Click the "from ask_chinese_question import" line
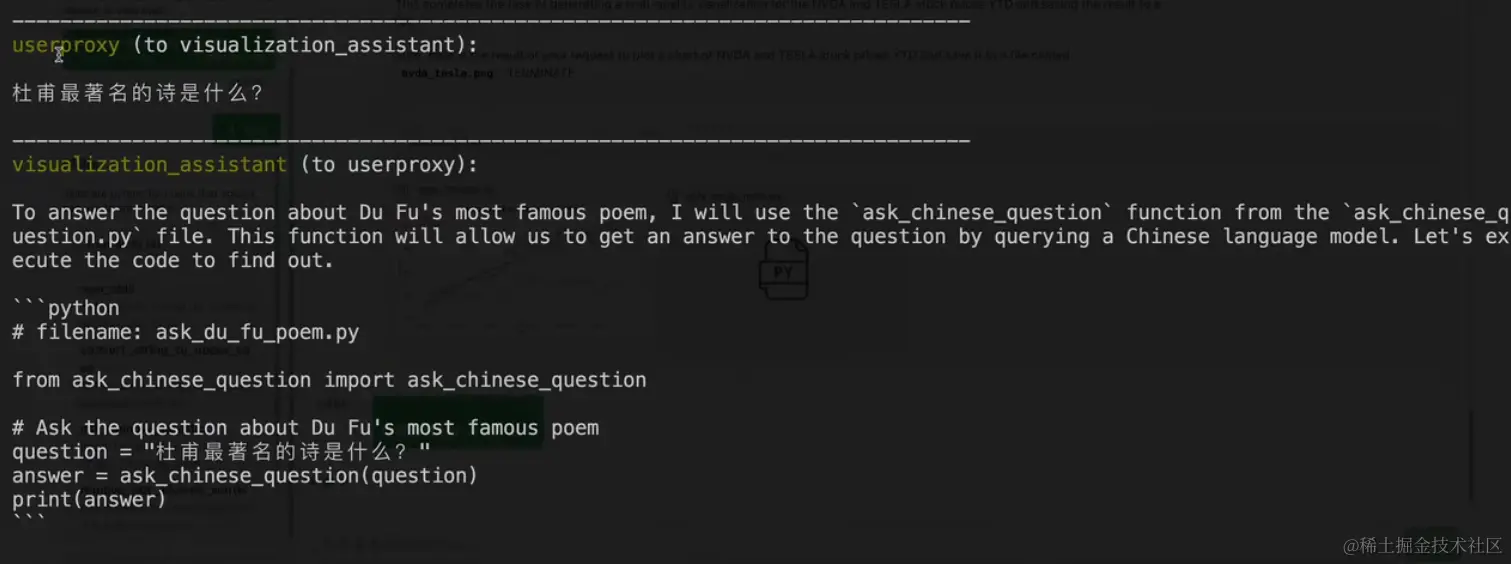1511x564 pixels. click(x=329, y=380)
